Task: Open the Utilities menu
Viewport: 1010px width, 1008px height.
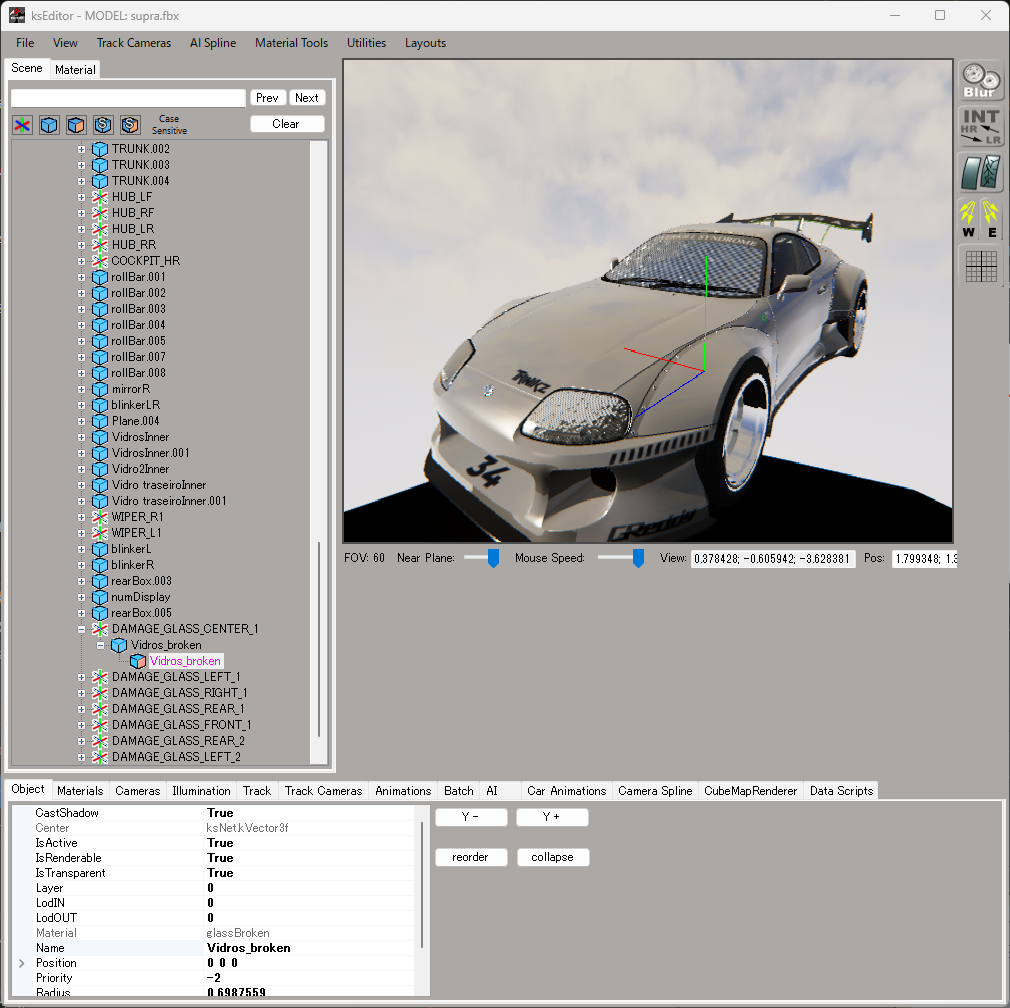Action: pos(367,43)
